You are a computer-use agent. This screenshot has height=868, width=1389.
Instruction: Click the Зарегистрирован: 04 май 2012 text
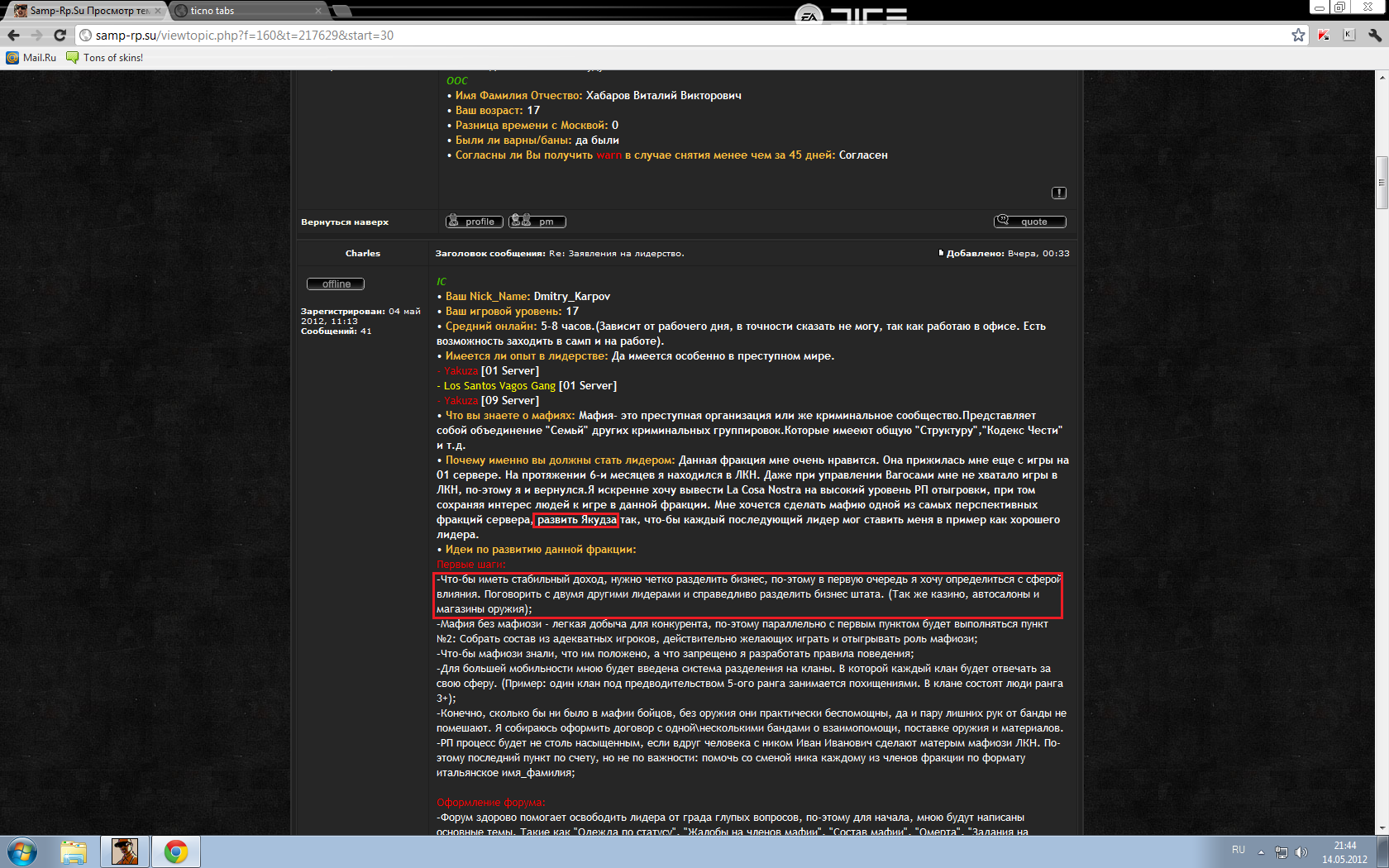360,316
